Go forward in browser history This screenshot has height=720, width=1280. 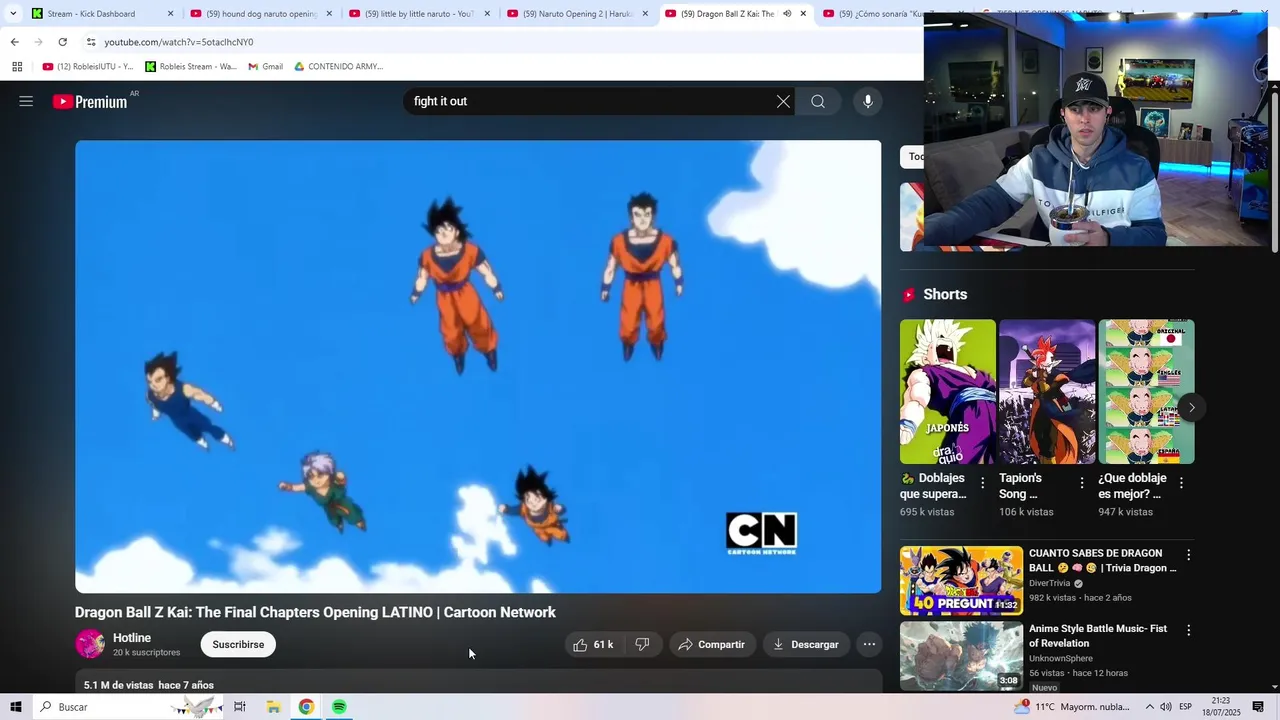point(38,42)
